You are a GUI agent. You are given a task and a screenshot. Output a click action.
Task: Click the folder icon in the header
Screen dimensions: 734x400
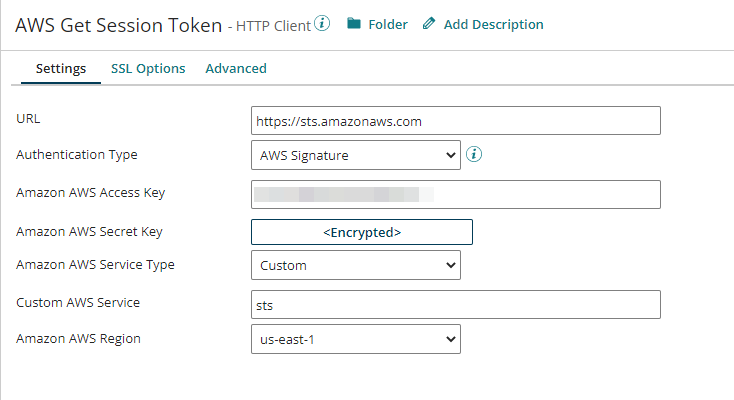(354, 24)
